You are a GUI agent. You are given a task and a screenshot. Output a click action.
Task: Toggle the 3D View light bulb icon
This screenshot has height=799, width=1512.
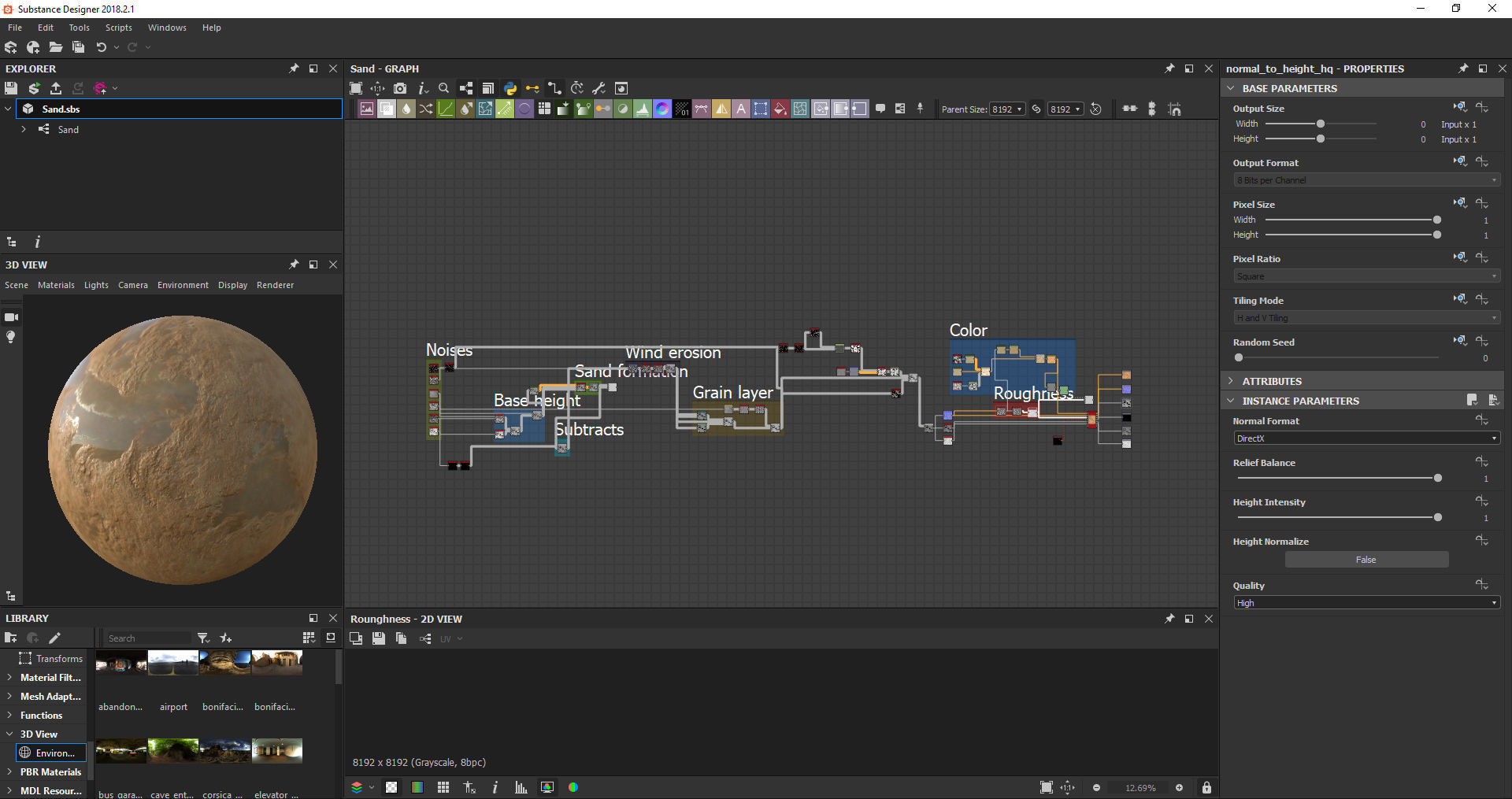(11, 337)
